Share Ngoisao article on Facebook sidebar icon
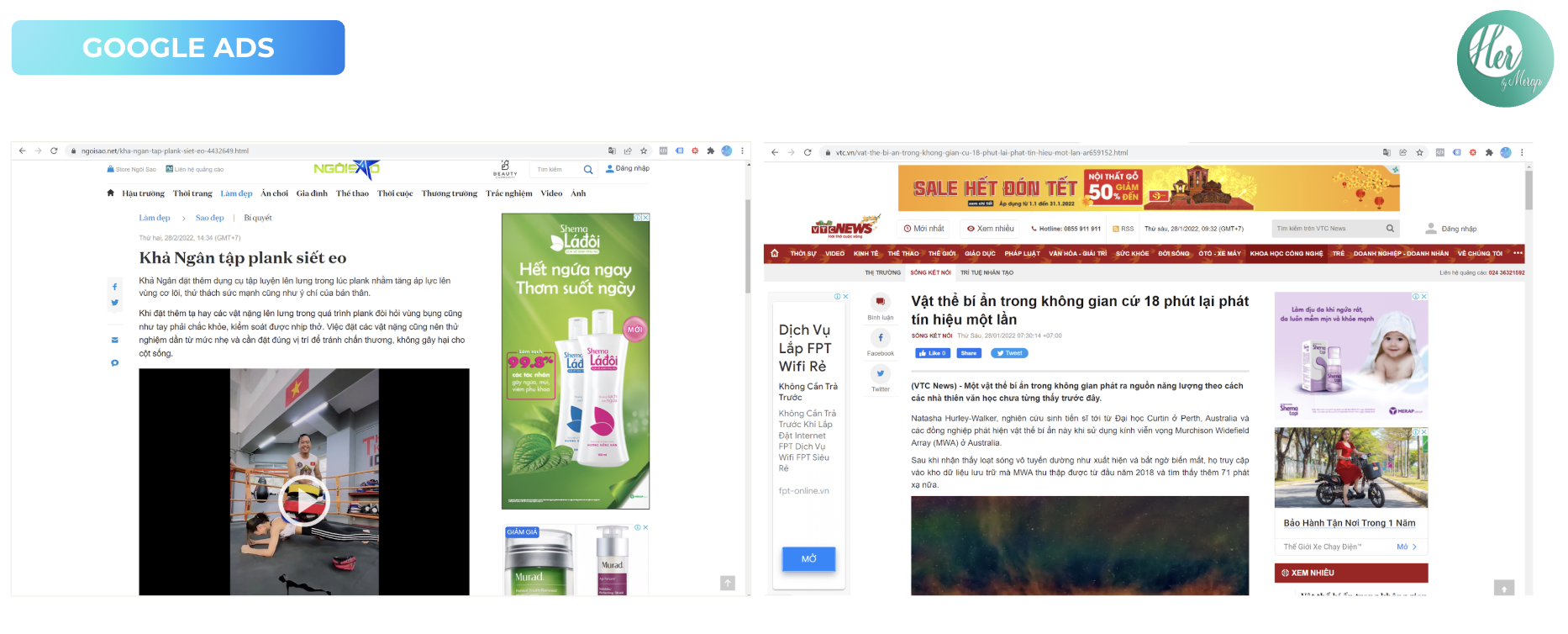1568x634 pixels. (115, 287)
